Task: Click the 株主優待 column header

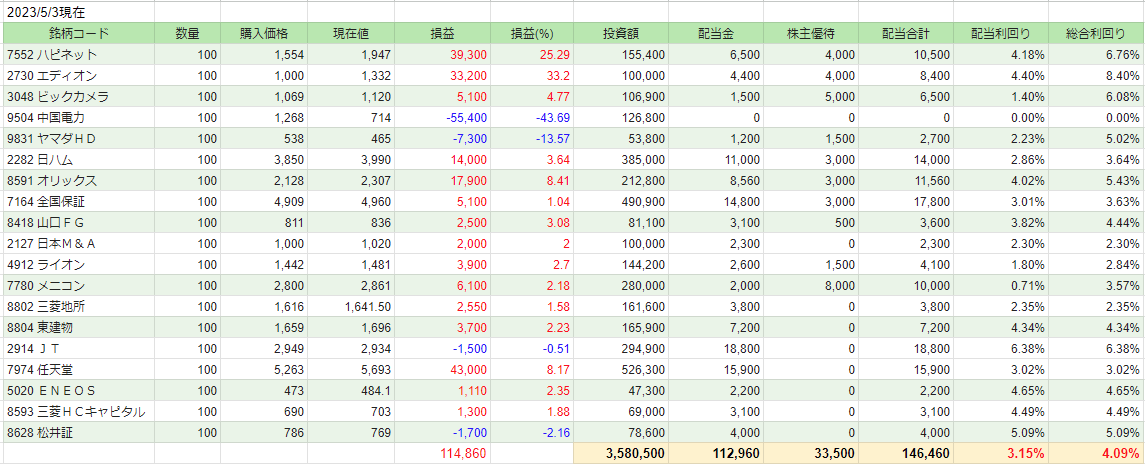Action: click(x=811, y=34)
